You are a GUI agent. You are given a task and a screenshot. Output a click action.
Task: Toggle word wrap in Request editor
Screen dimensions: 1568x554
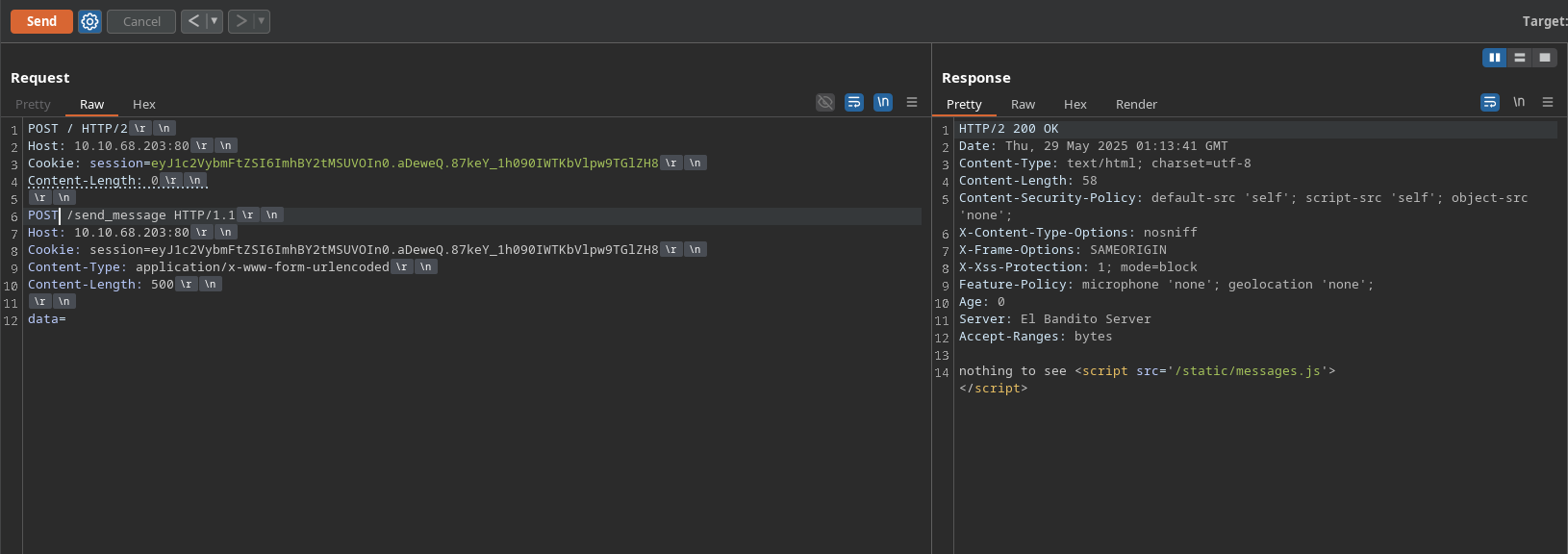(x=854, y=102)
